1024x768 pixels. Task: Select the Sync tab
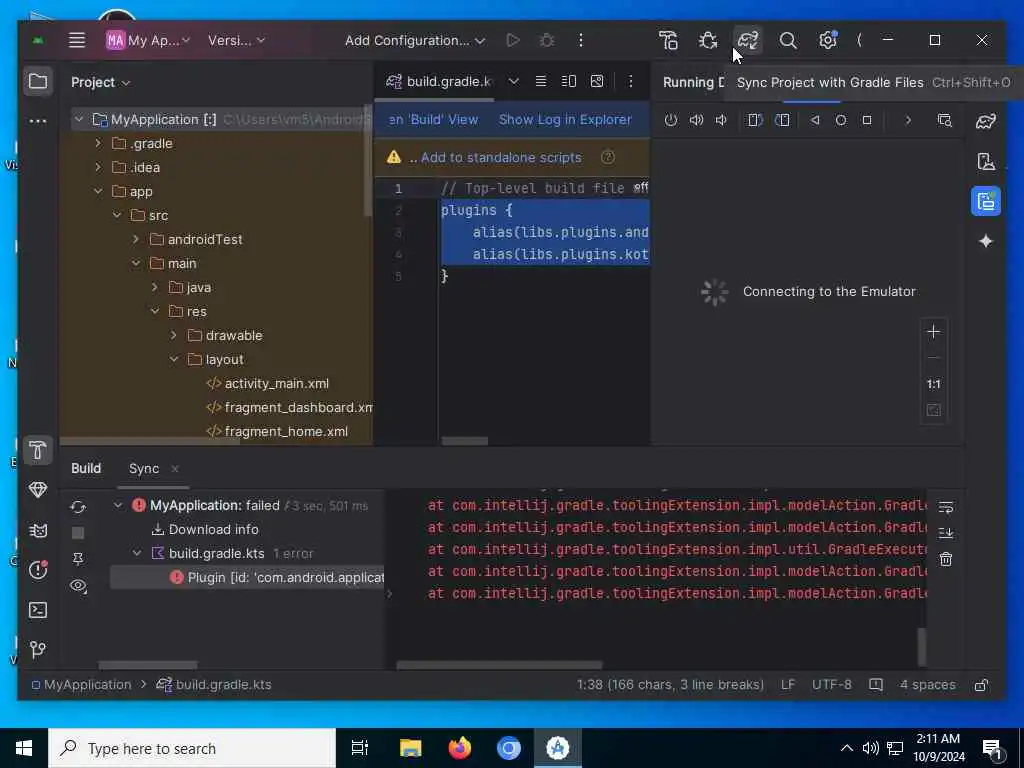coord(144,469)
